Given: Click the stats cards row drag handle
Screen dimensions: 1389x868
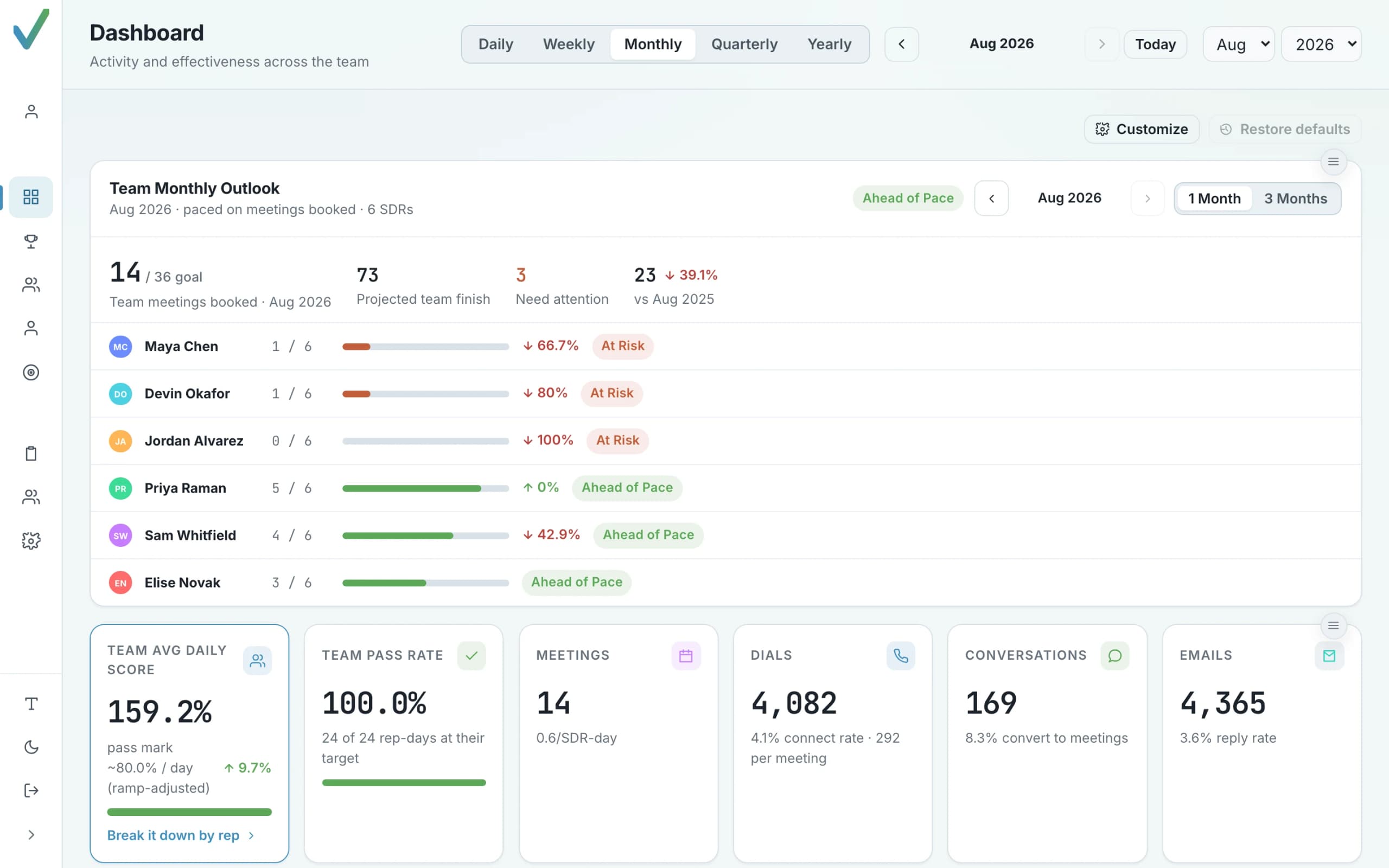Looking at the screenshot, I should tap(1333, 626).
